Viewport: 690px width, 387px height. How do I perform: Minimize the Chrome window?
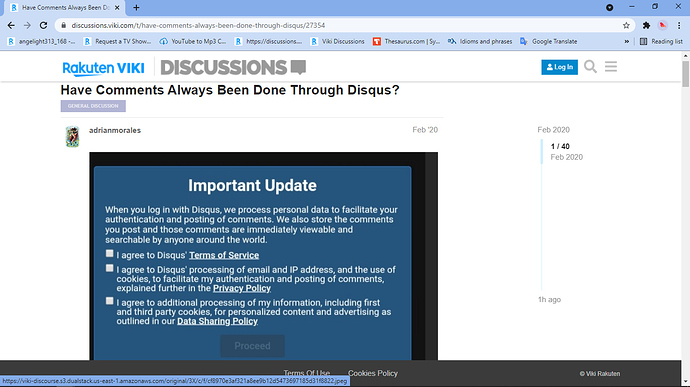point(632,7)
